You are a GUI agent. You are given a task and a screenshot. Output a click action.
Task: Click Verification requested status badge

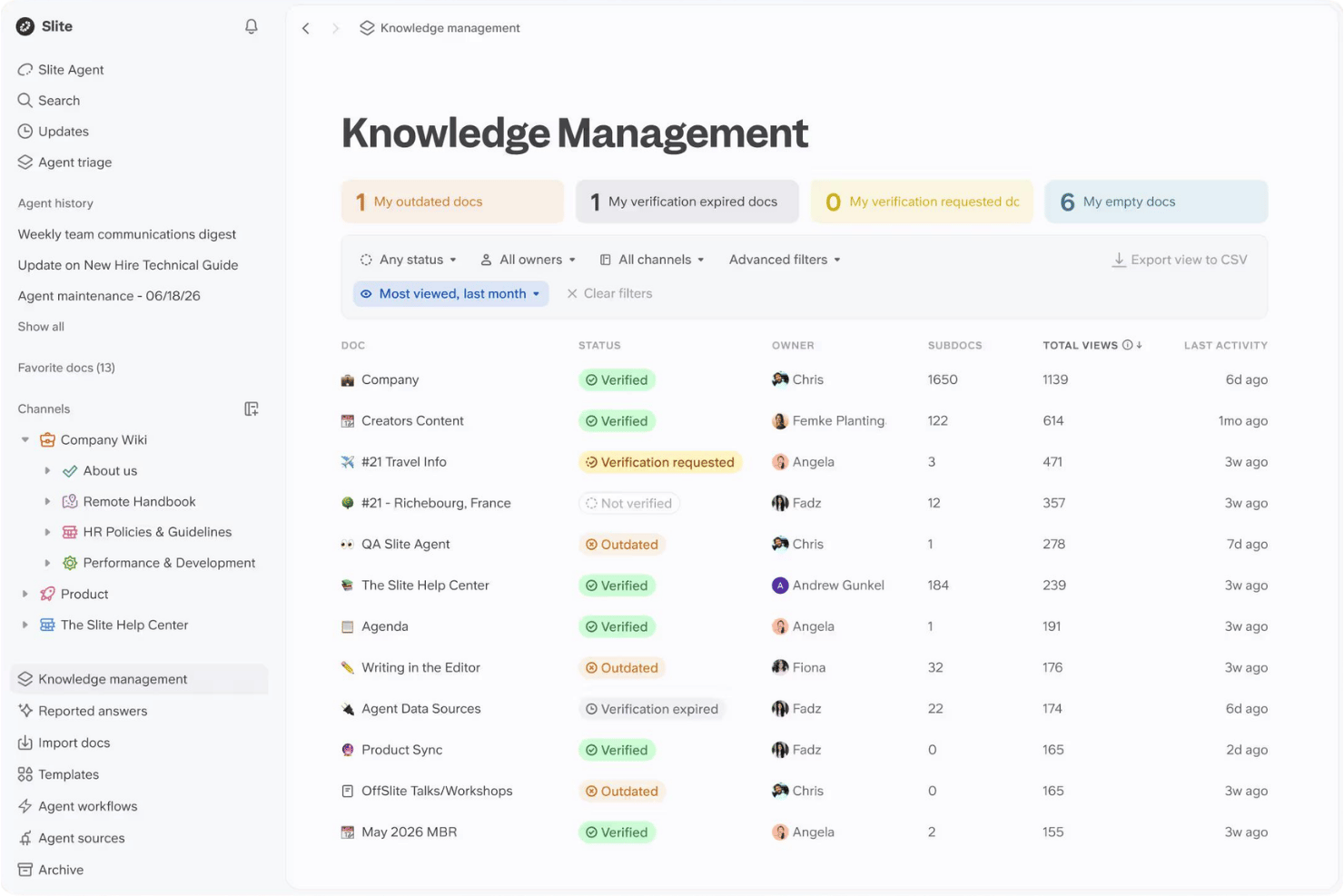pos(660,462)
